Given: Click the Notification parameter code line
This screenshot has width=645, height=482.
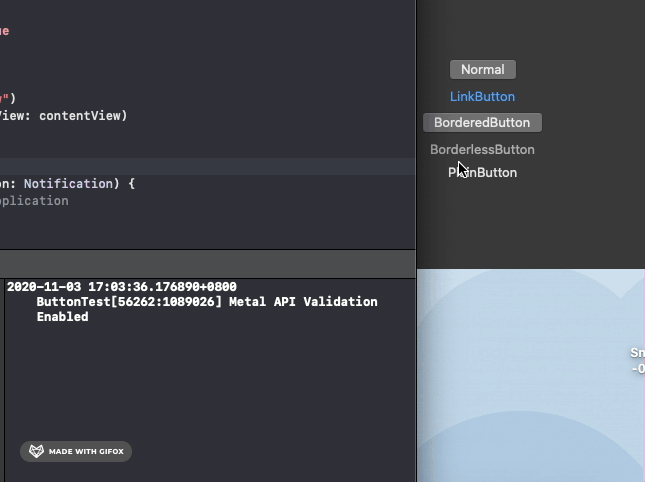Looking at the screenshot, I should pyautogui.click(x=70, y=184).
